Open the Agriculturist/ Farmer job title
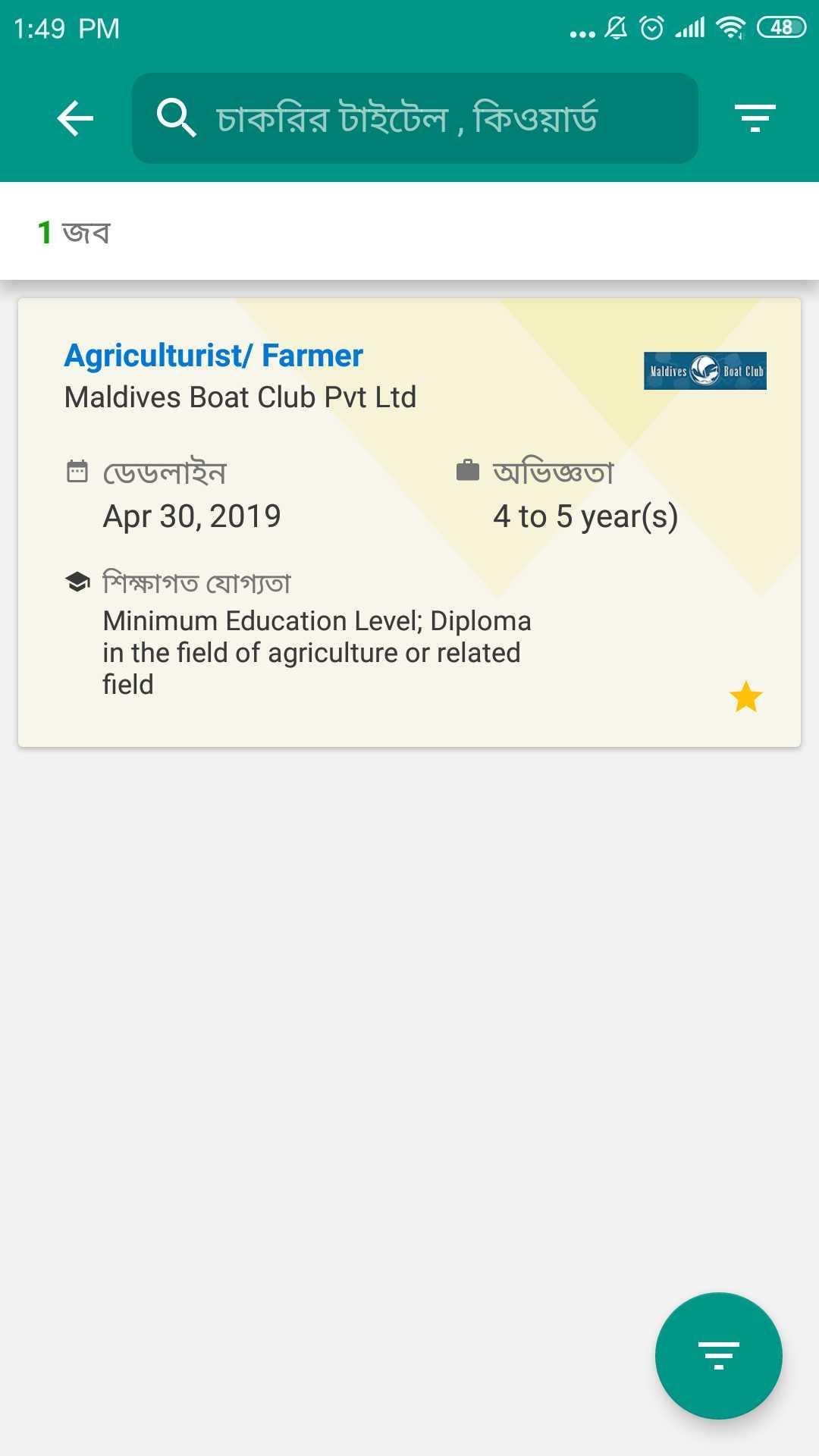819x1456 pixels. 214,356
